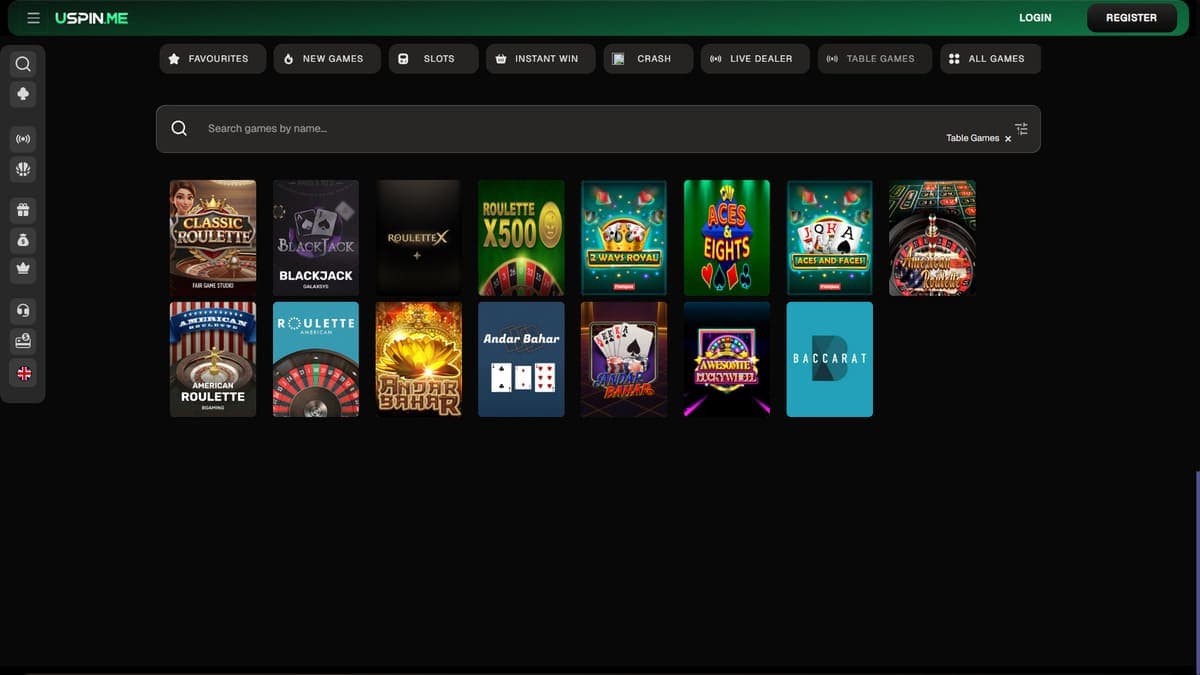Show the All Games category
This screenshot has width=1200, height=675.
click(990, 59)
